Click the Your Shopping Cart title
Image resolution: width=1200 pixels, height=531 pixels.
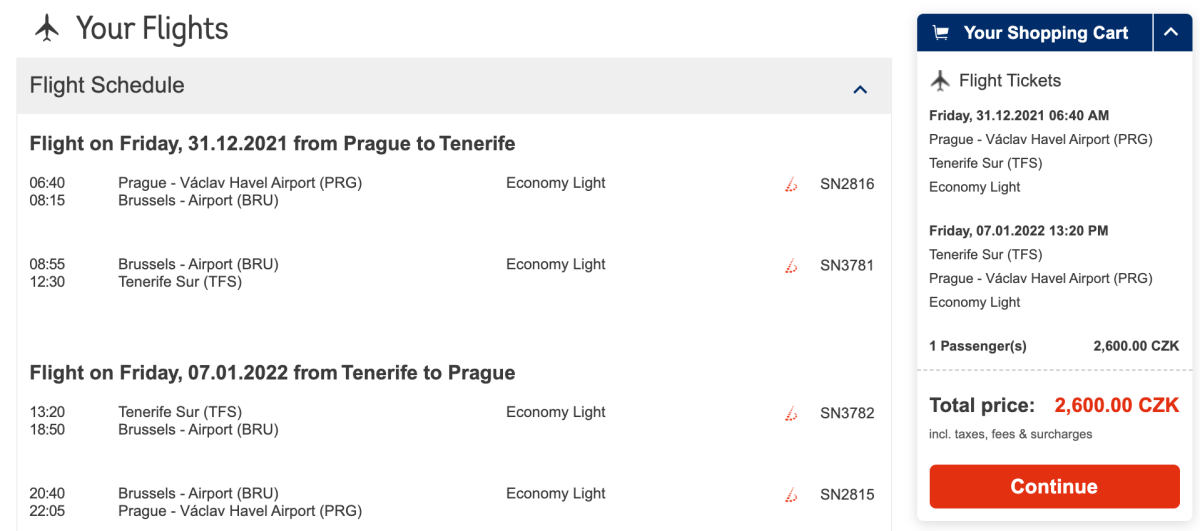(1045, 33)
